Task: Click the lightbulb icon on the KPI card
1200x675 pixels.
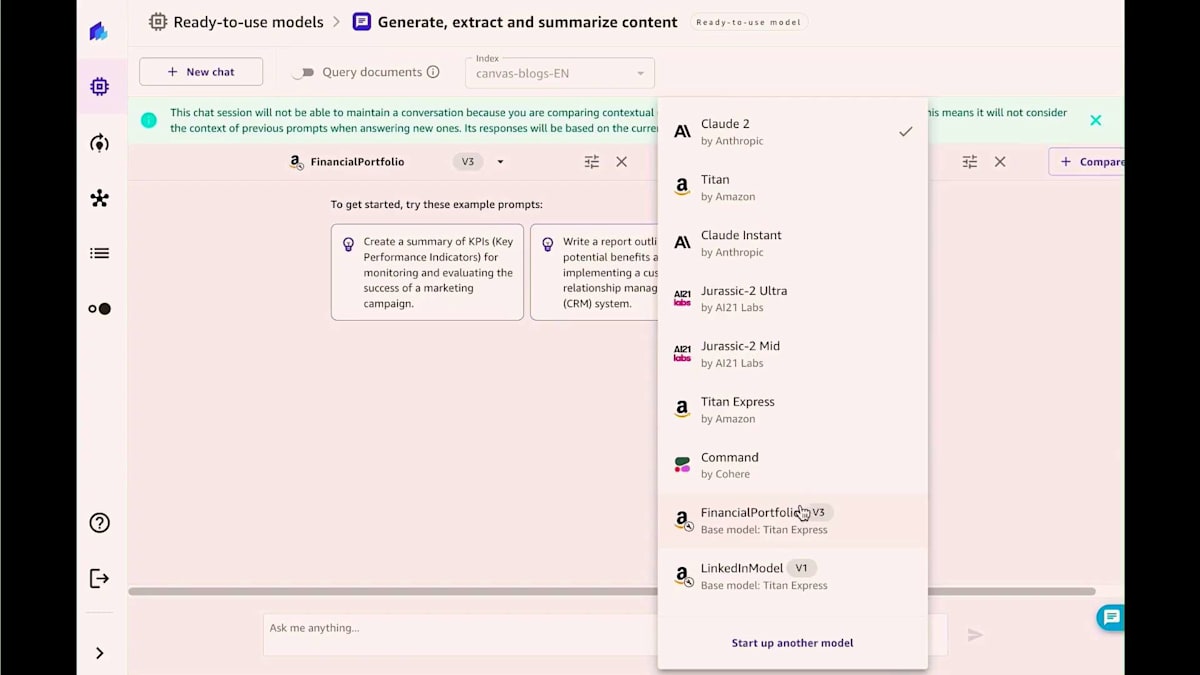Action: [348, 243]
